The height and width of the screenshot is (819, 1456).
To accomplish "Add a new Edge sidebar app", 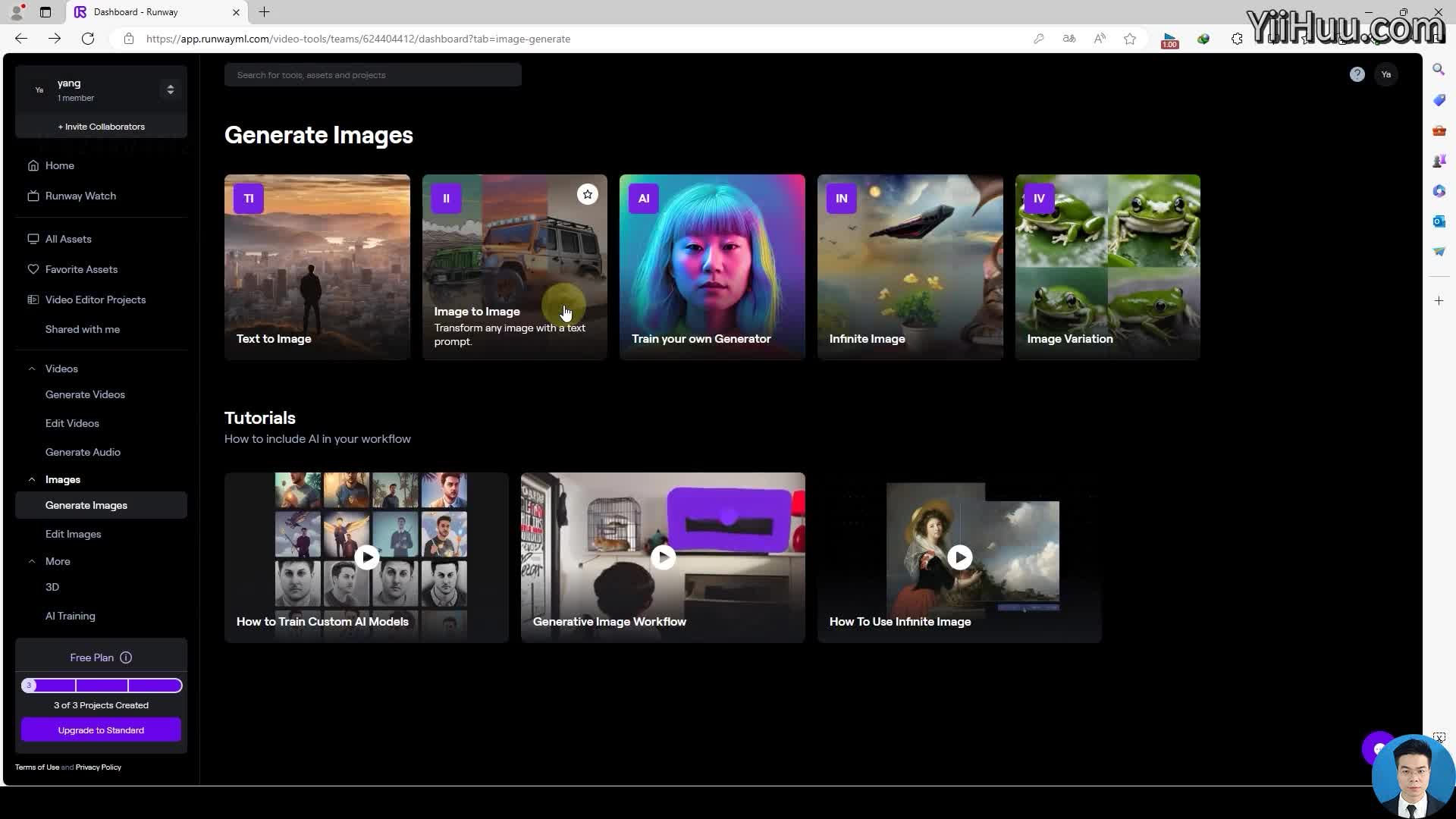I will coord(1439,301).
